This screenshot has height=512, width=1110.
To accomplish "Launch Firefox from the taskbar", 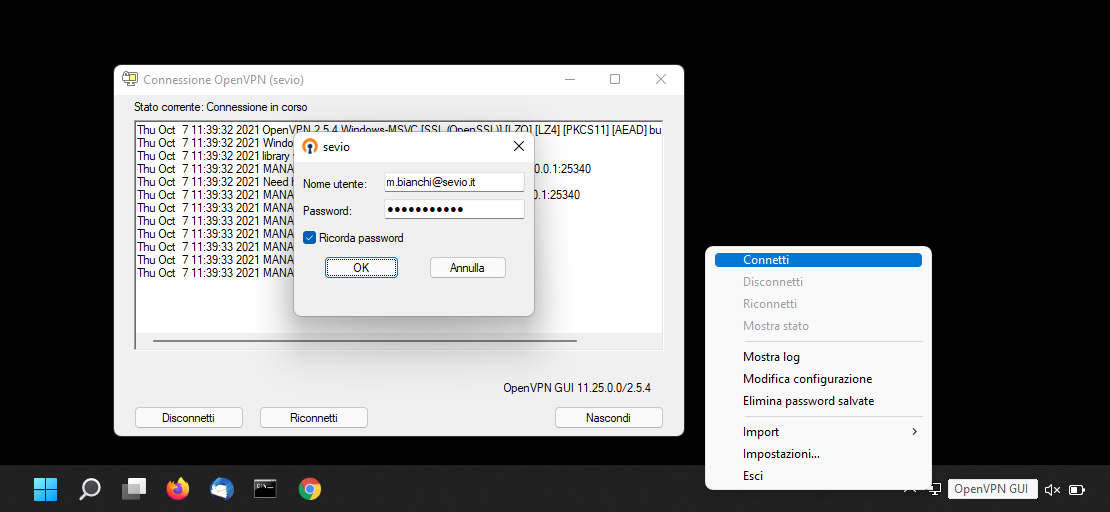I will coord(178,489).
